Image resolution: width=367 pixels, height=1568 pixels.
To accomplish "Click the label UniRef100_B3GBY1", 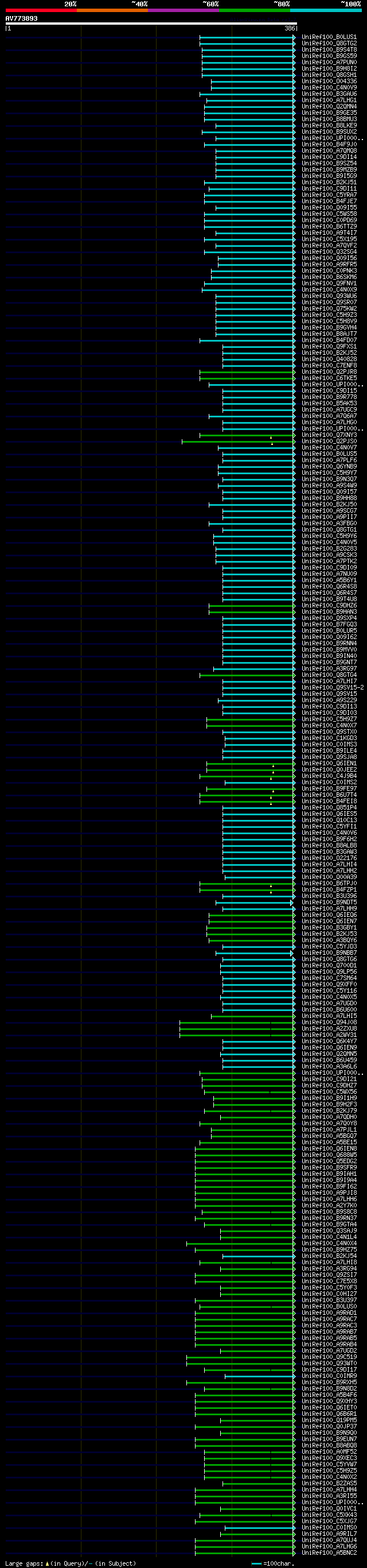I will (329, 928).
